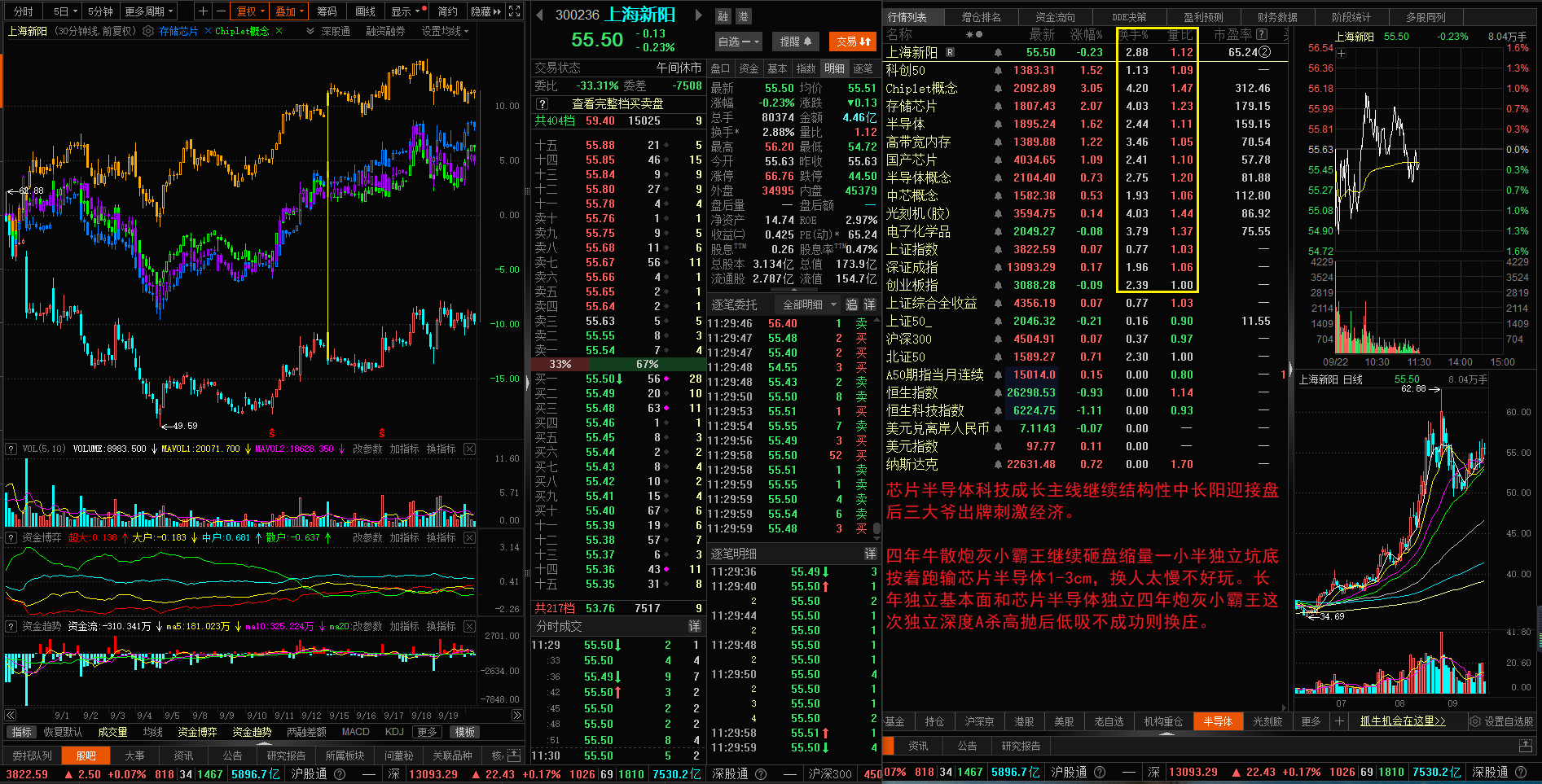Click 改参数 on VOL indicator

367,449
